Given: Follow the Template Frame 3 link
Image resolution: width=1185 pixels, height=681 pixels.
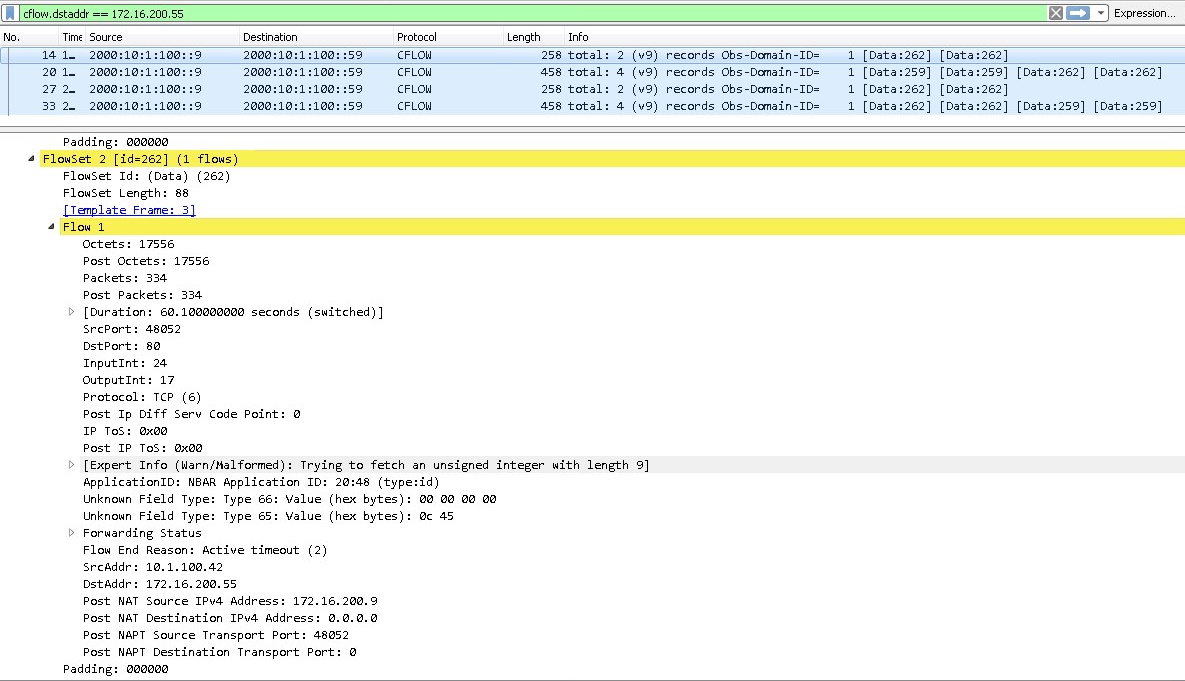Looking at the screenshot, I should tap(129, 209).
